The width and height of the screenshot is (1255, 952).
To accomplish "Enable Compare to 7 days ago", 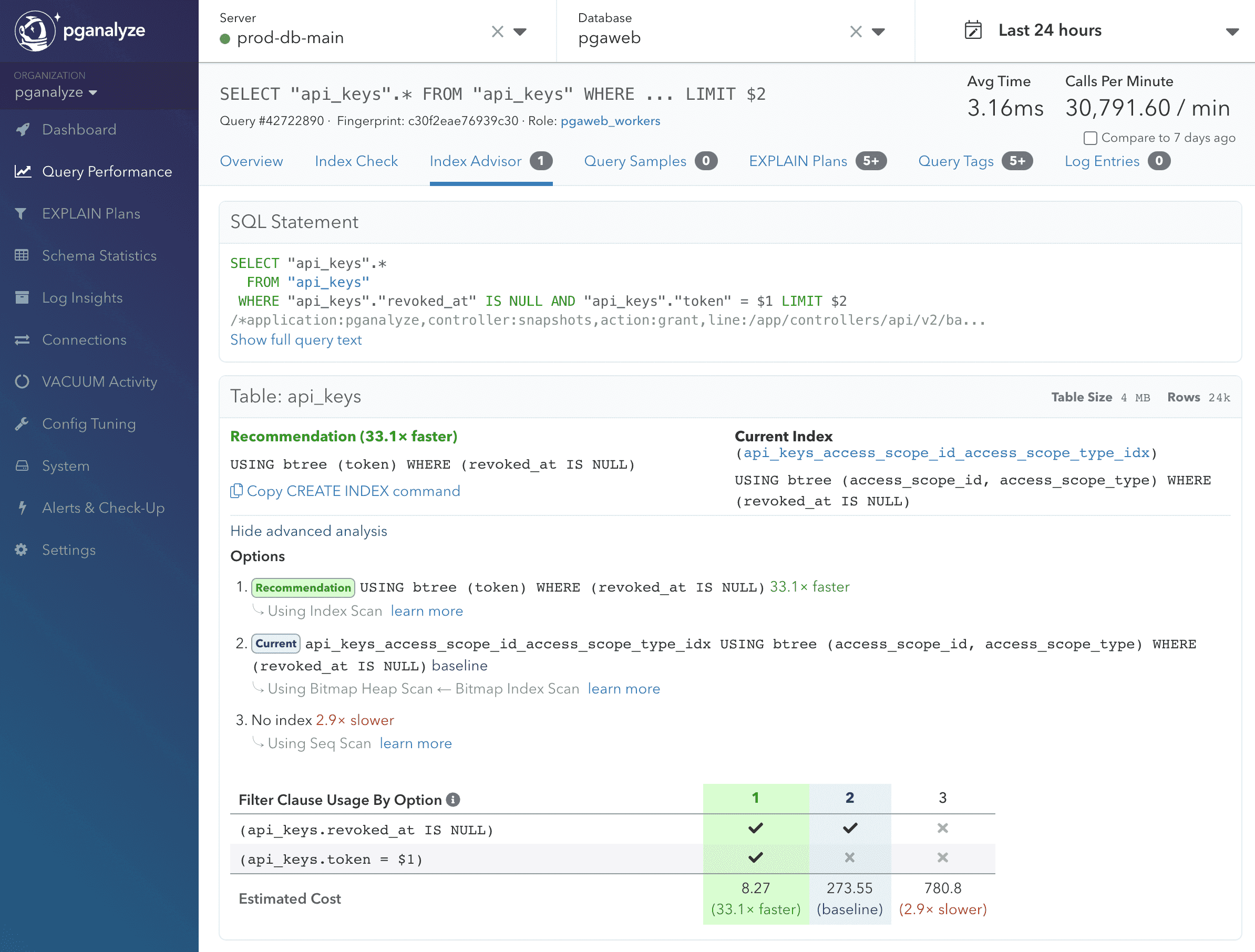I will click(x=1091, y=137).
